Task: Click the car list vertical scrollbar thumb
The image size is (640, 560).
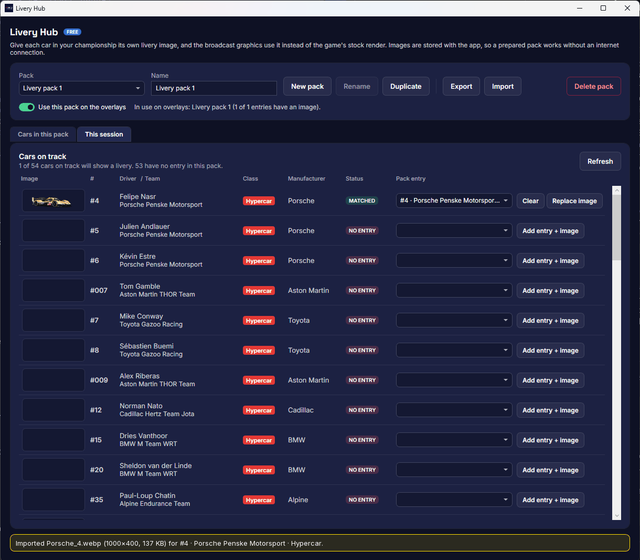Action: (x=616, y=227)
